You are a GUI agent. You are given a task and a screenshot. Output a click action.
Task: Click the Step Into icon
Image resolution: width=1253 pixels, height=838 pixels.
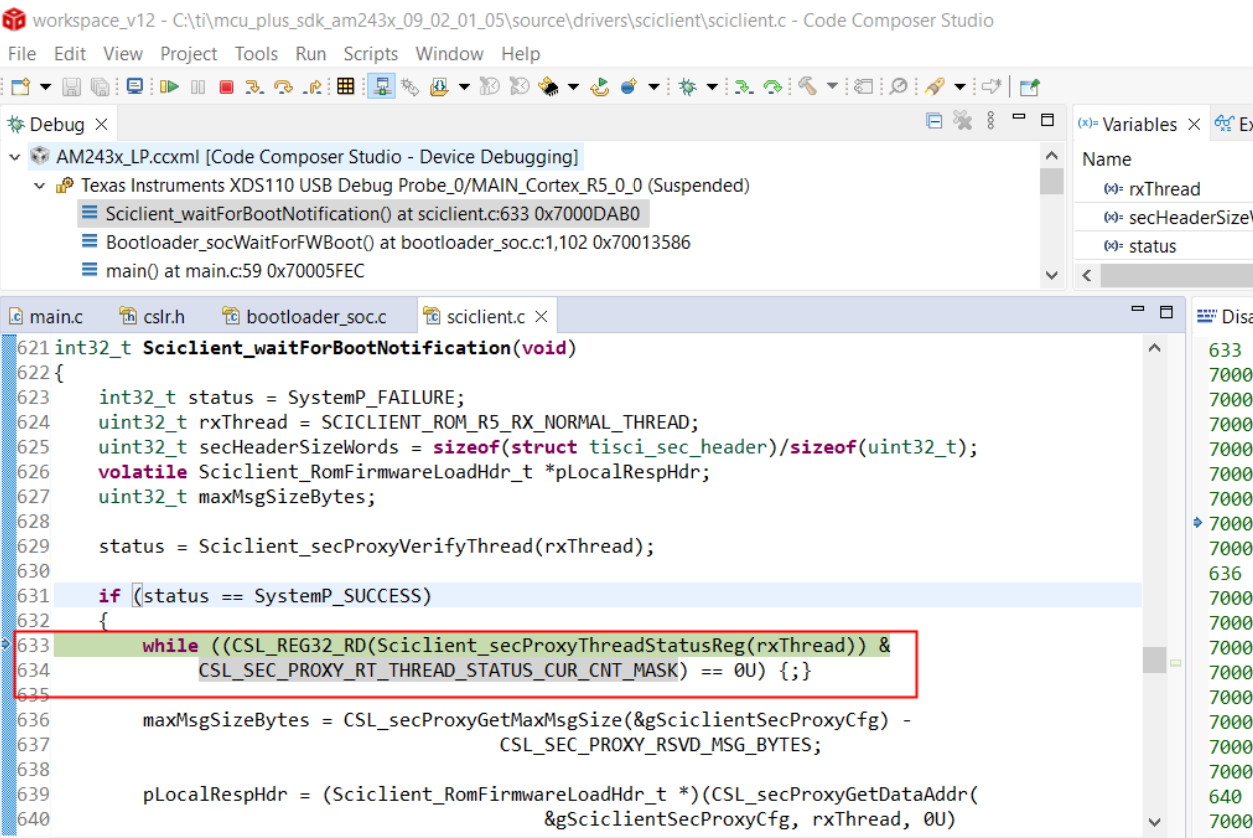(254, 87)
